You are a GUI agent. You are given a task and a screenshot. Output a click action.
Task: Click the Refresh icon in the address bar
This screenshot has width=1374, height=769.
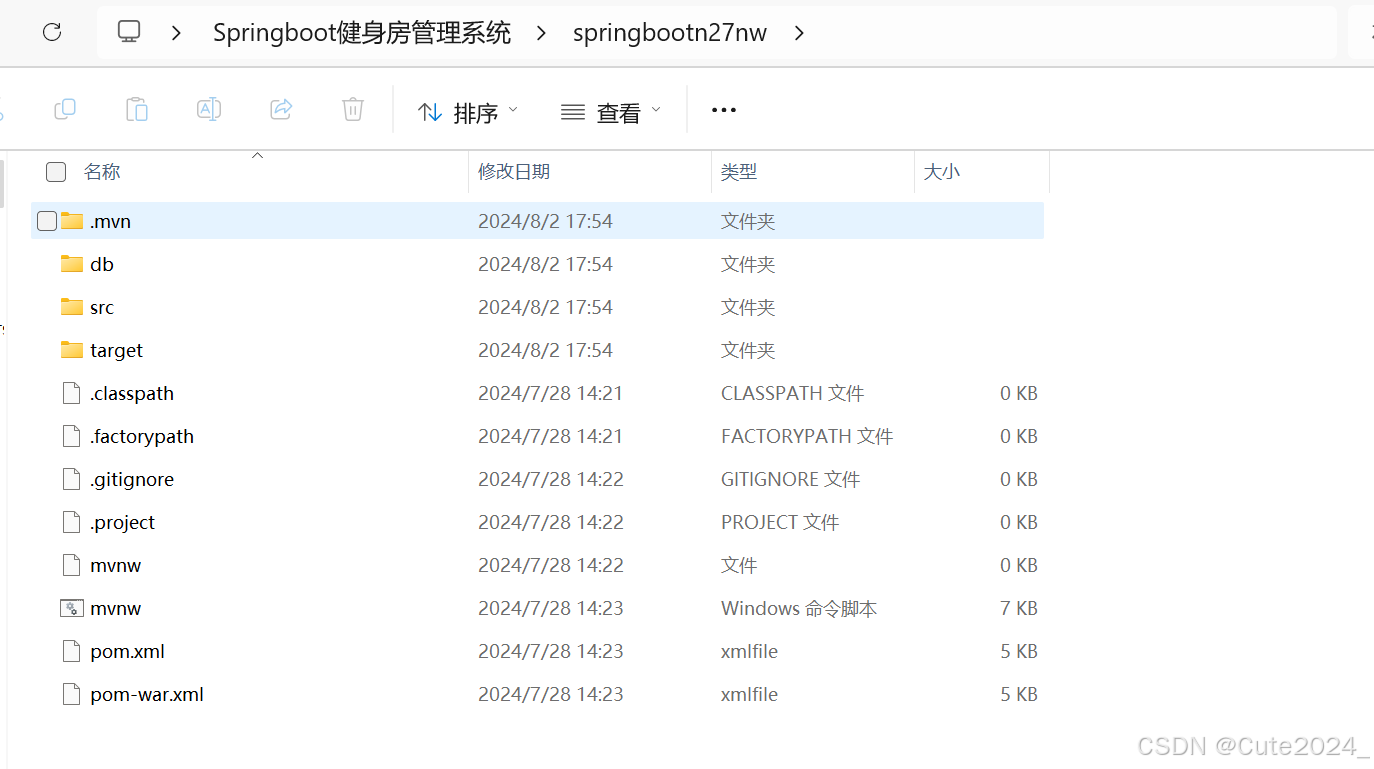[51, 31]
